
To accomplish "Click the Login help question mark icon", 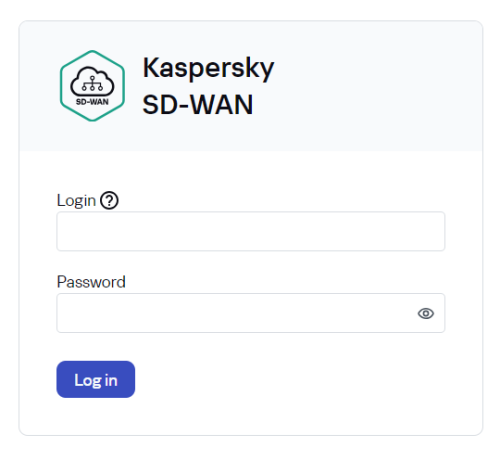I will coord(109,200).
